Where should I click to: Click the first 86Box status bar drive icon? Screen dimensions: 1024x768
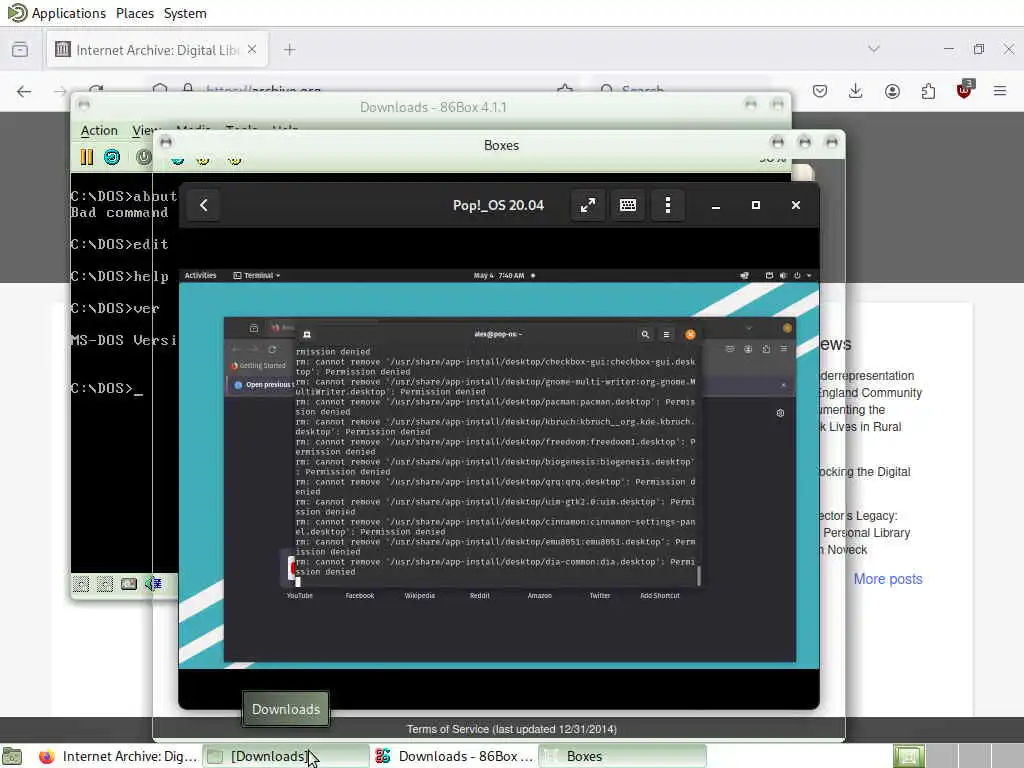point(81,584)
